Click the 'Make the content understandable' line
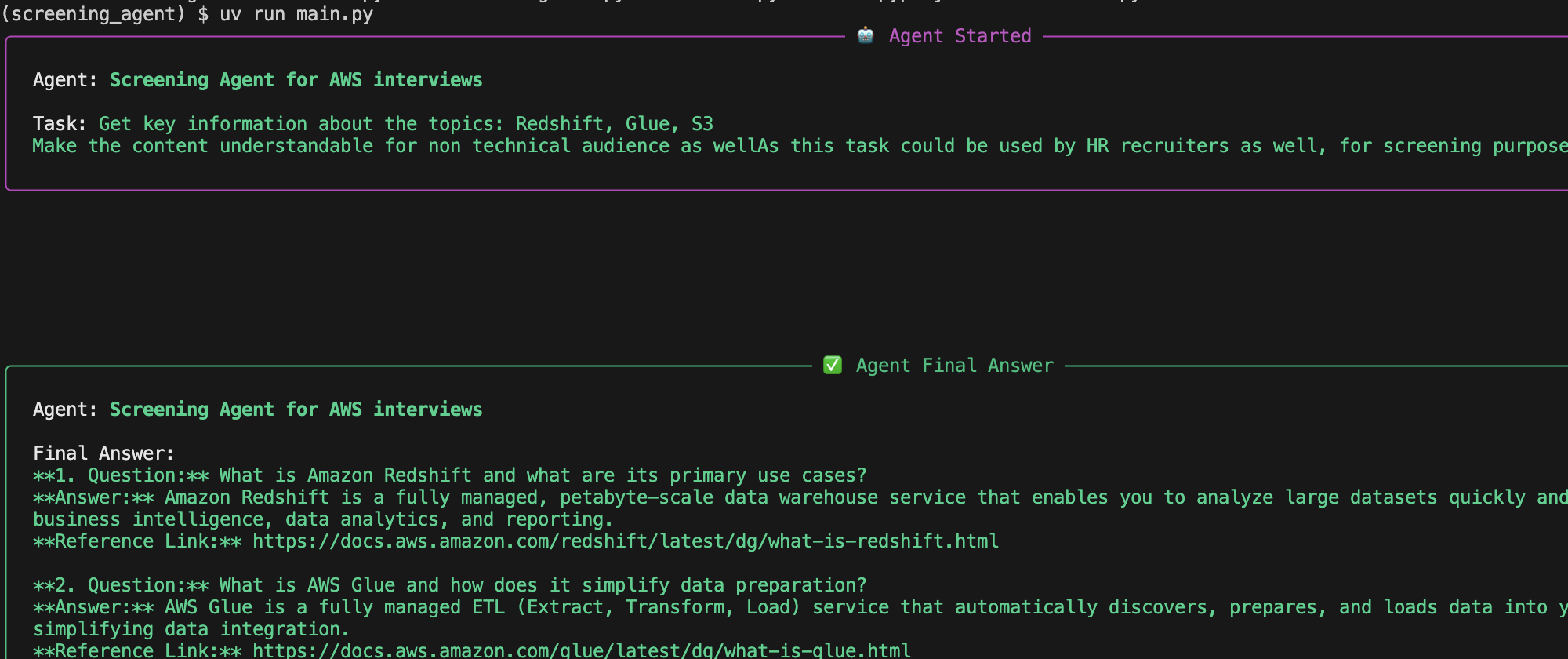This screenshot has width=1568, height=659. click(x=800, y=146)
